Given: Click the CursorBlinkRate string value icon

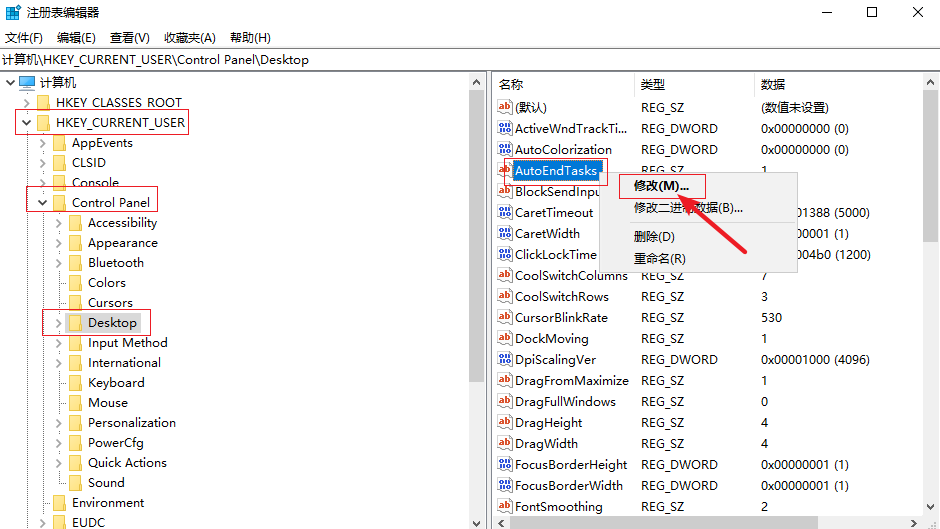Looking at the screenshot, I should pos(505,318).
